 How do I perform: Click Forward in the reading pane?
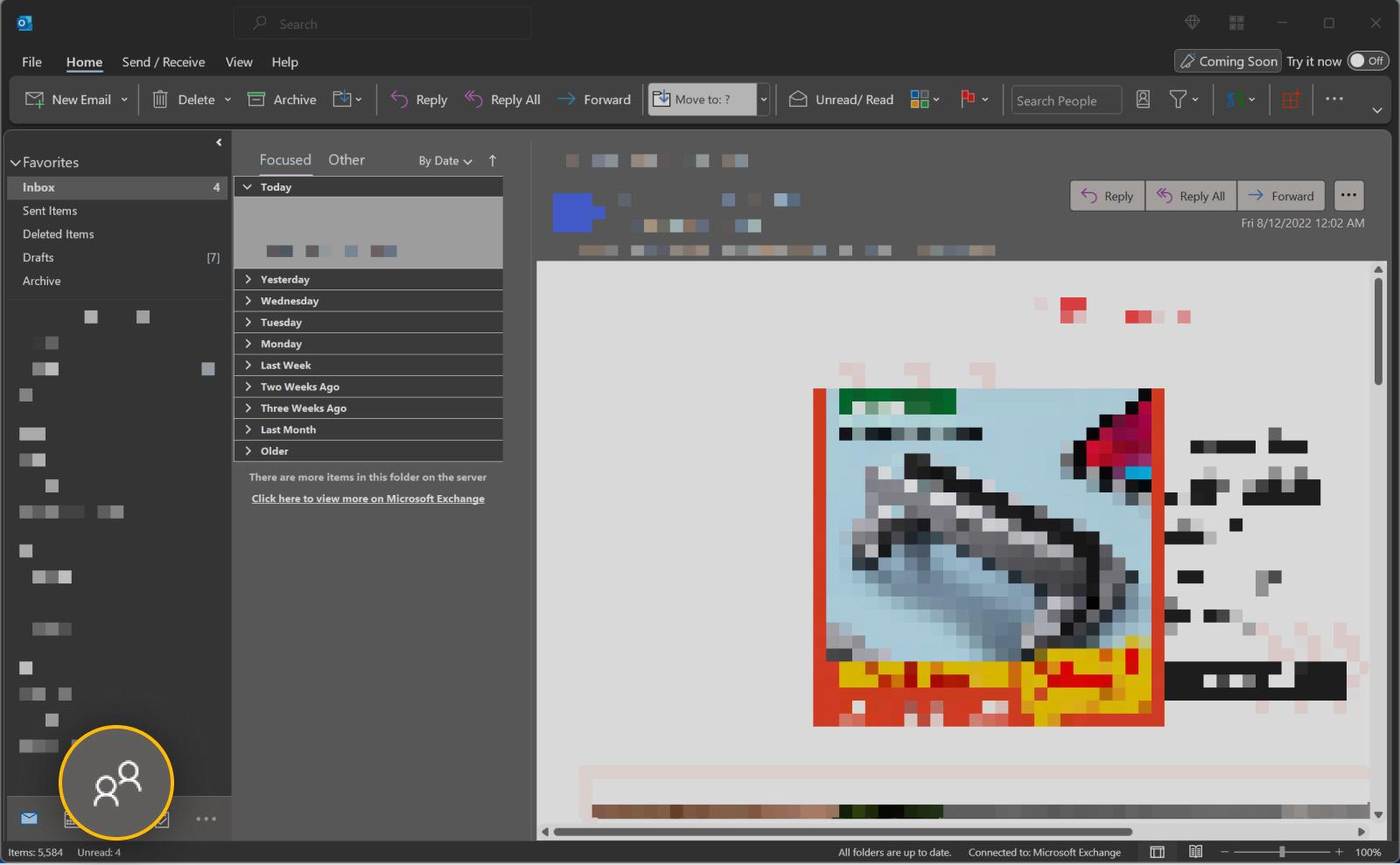pos(1281,196)
